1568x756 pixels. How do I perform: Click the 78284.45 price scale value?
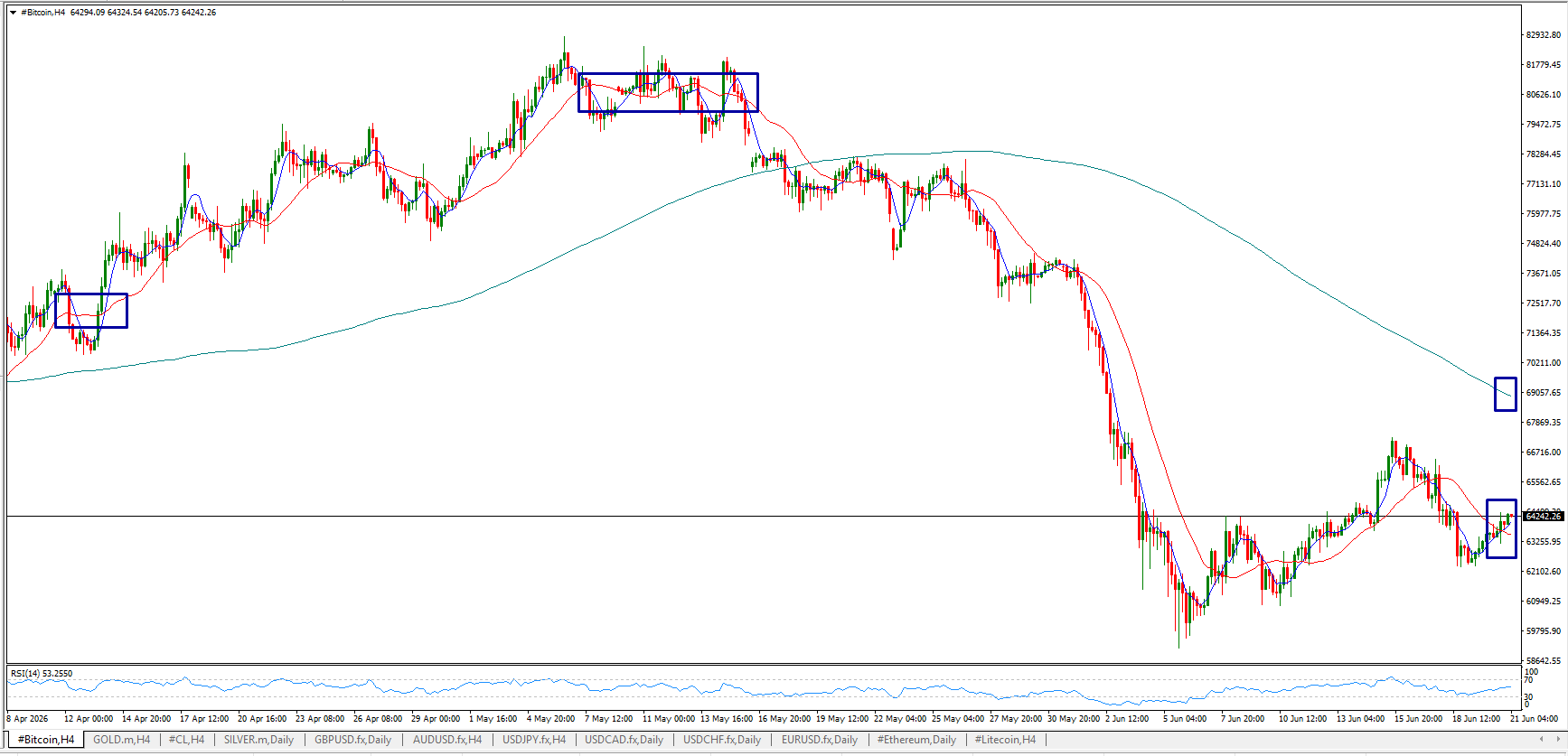(x=1543, y=154)
